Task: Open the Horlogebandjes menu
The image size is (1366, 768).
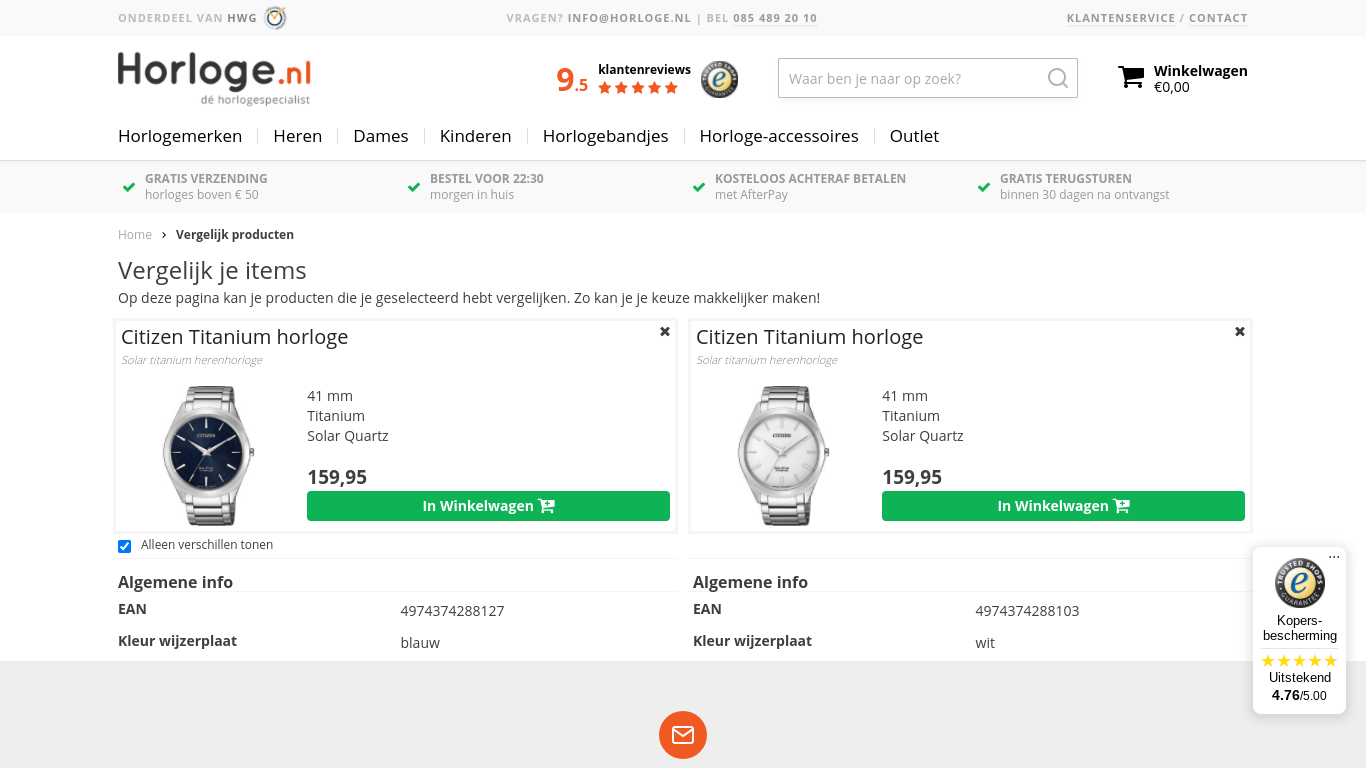Action: 606,136
